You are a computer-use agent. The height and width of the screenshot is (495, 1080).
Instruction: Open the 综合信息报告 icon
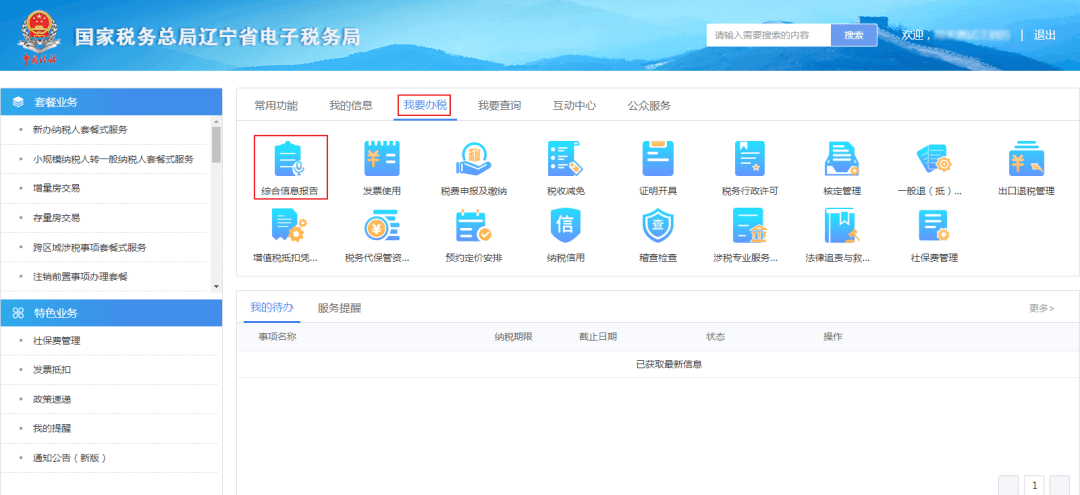point(290,167)
